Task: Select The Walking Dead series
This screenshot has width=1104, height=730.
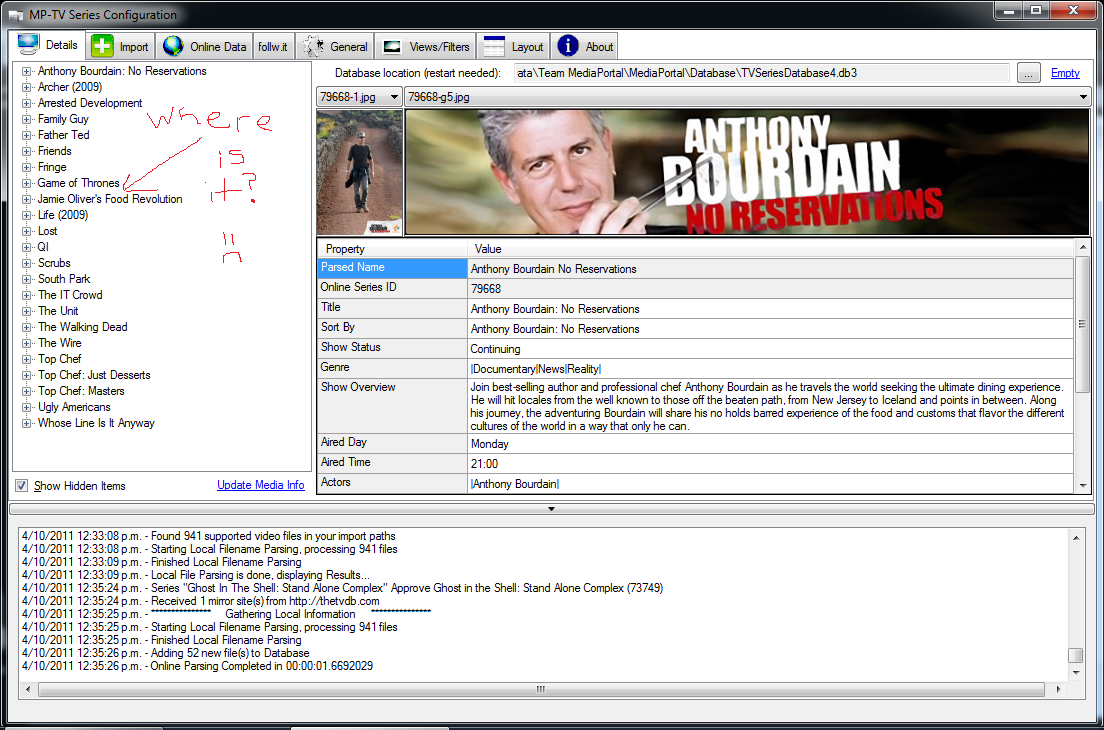Action: click(x=82, y=327)
